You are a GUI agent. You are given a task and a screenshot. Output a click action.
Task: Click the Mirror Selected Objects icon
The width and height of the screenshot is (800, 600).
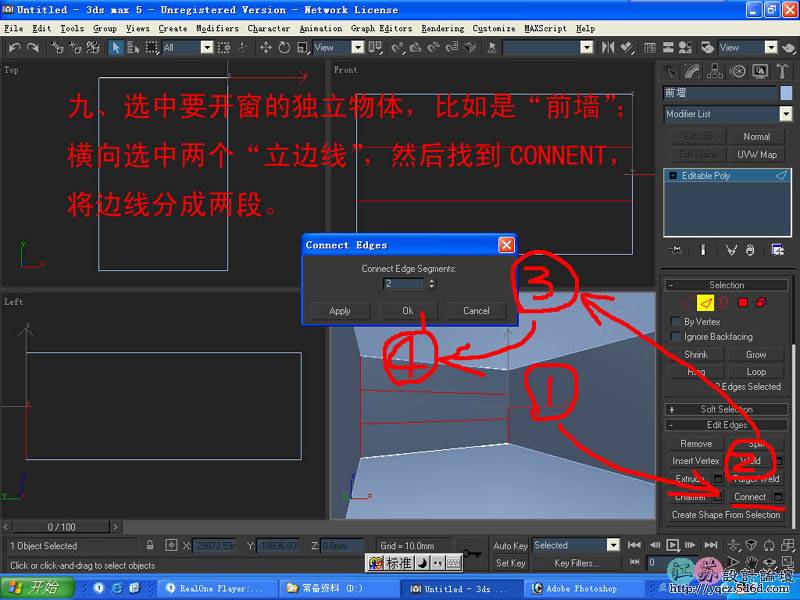[607, 48]
